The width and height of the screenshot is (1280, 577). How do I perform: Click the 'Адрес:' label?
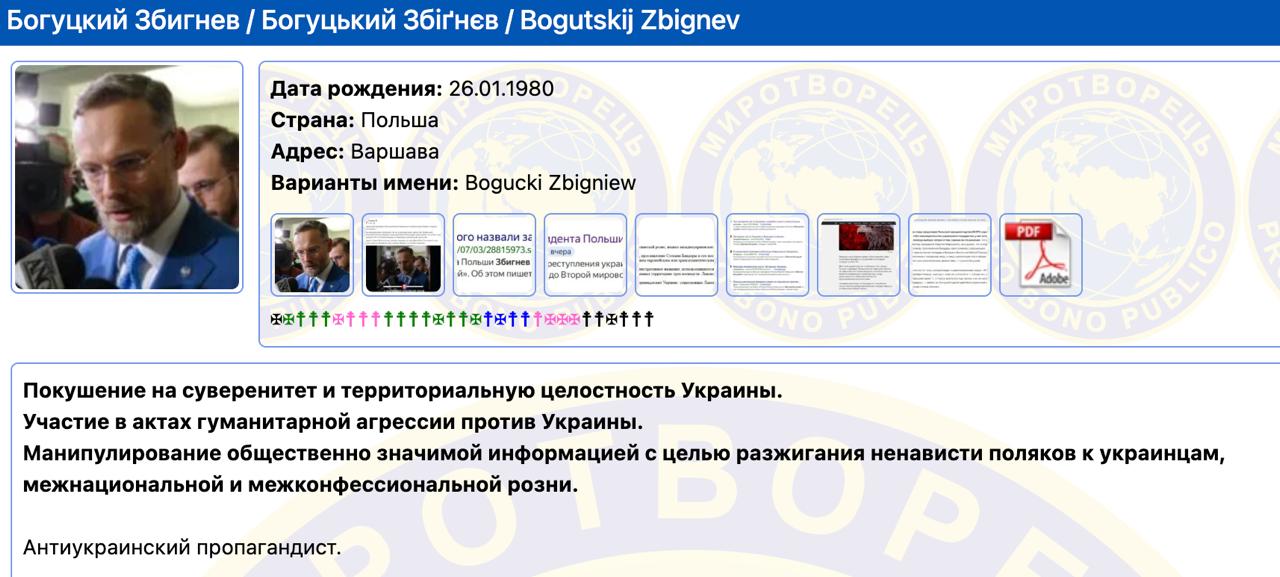click(x=307, y=152)
